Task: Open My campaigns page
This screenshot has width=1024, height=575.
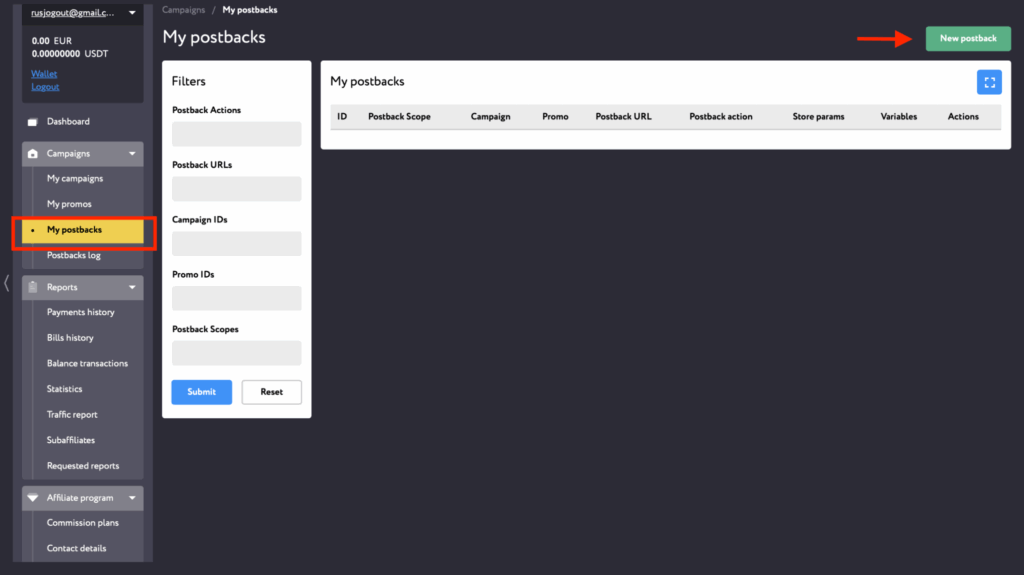Action: pyautogui.click(x=75, y=179)
